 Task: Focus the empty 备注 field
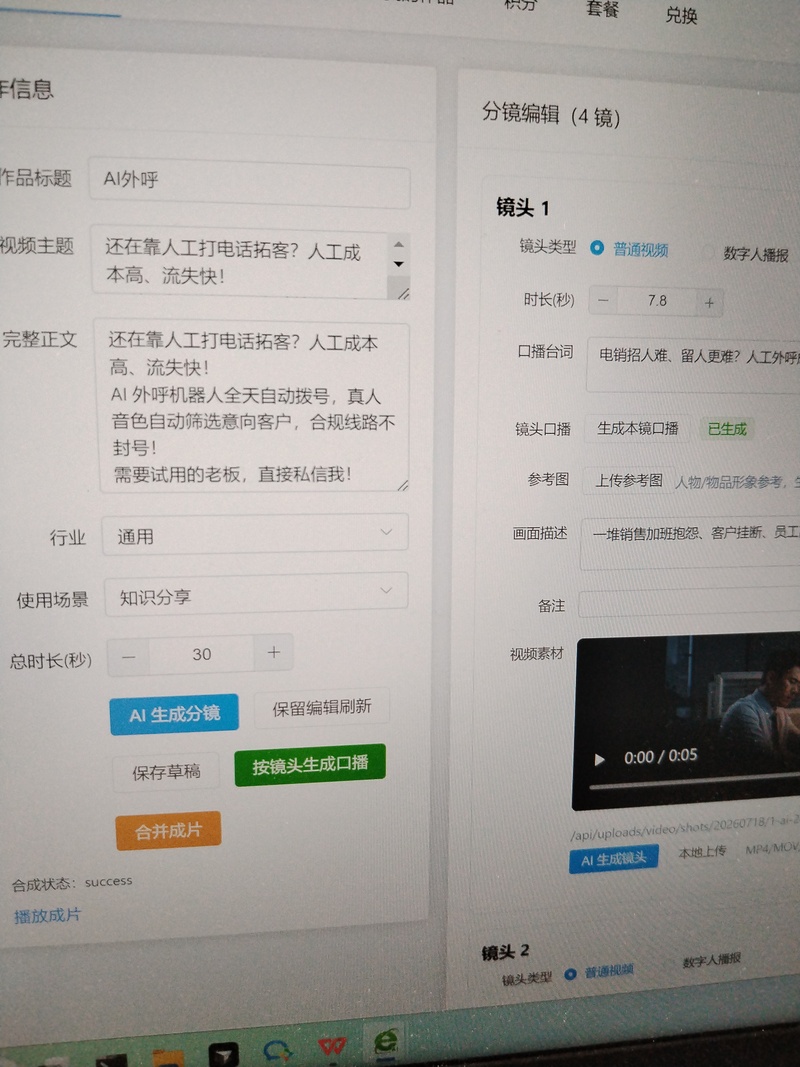pos(688,602)
